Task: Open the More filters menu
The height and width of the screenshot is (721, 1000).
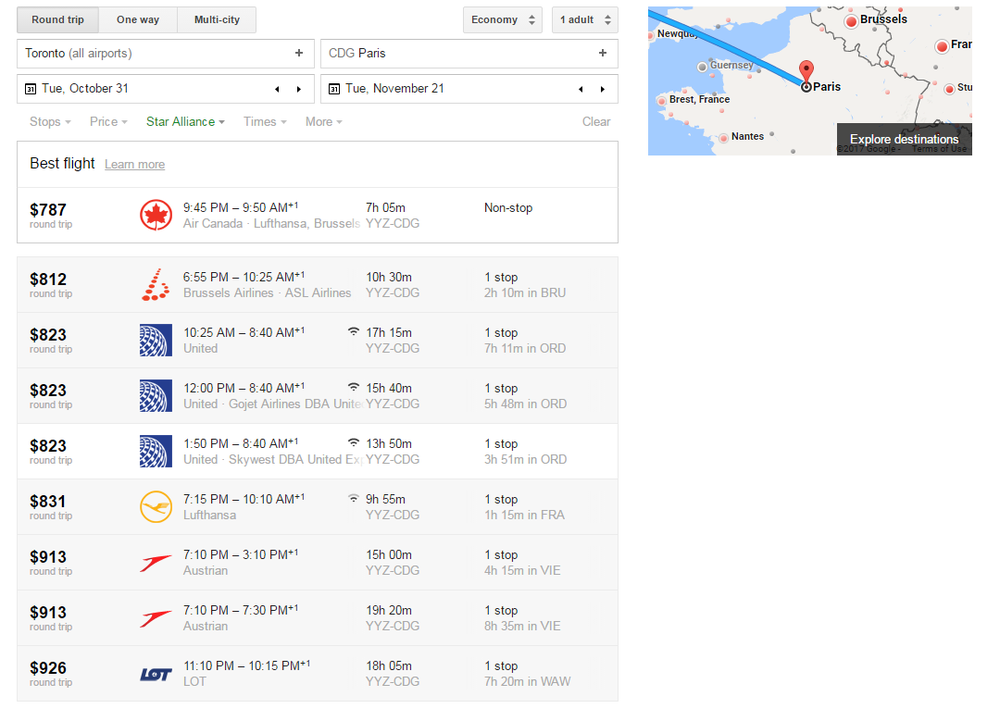Action: click(322, 121)
